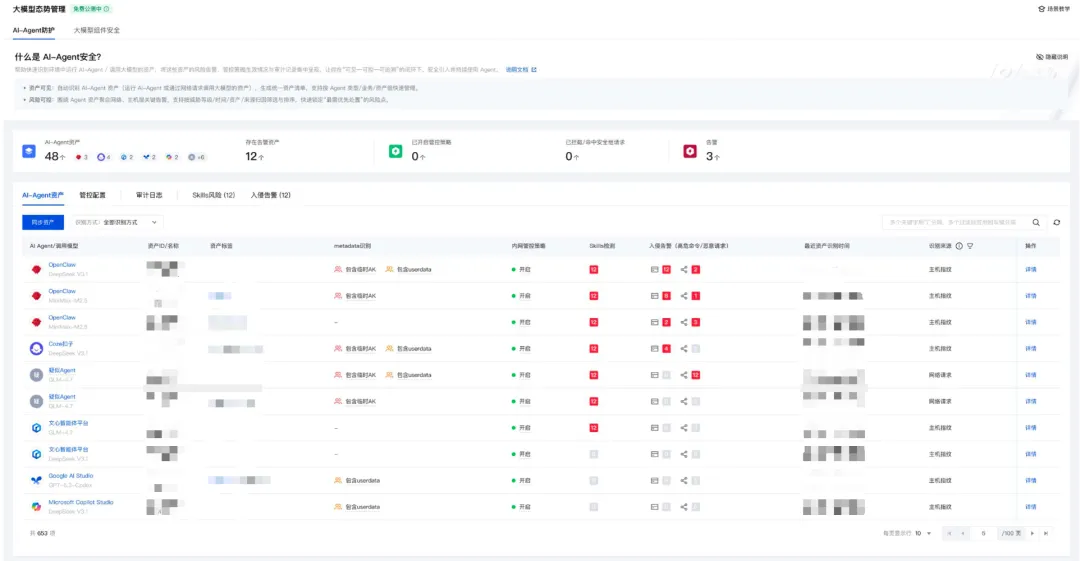Click share icon in Microsoft Copilot Studio row
The image size is (1080, 561).
(684, 507)
